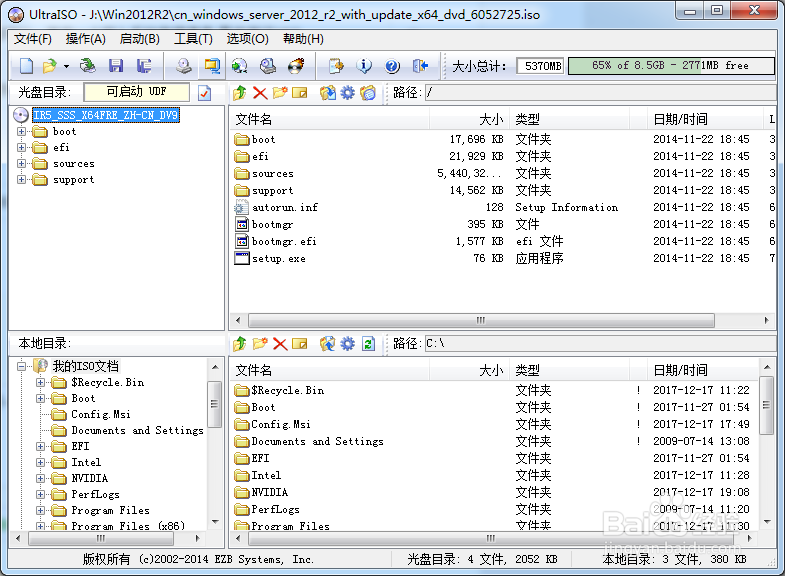Select bootmgr.efi in the disc file list

pyautogui.click(x=284, y=241)
